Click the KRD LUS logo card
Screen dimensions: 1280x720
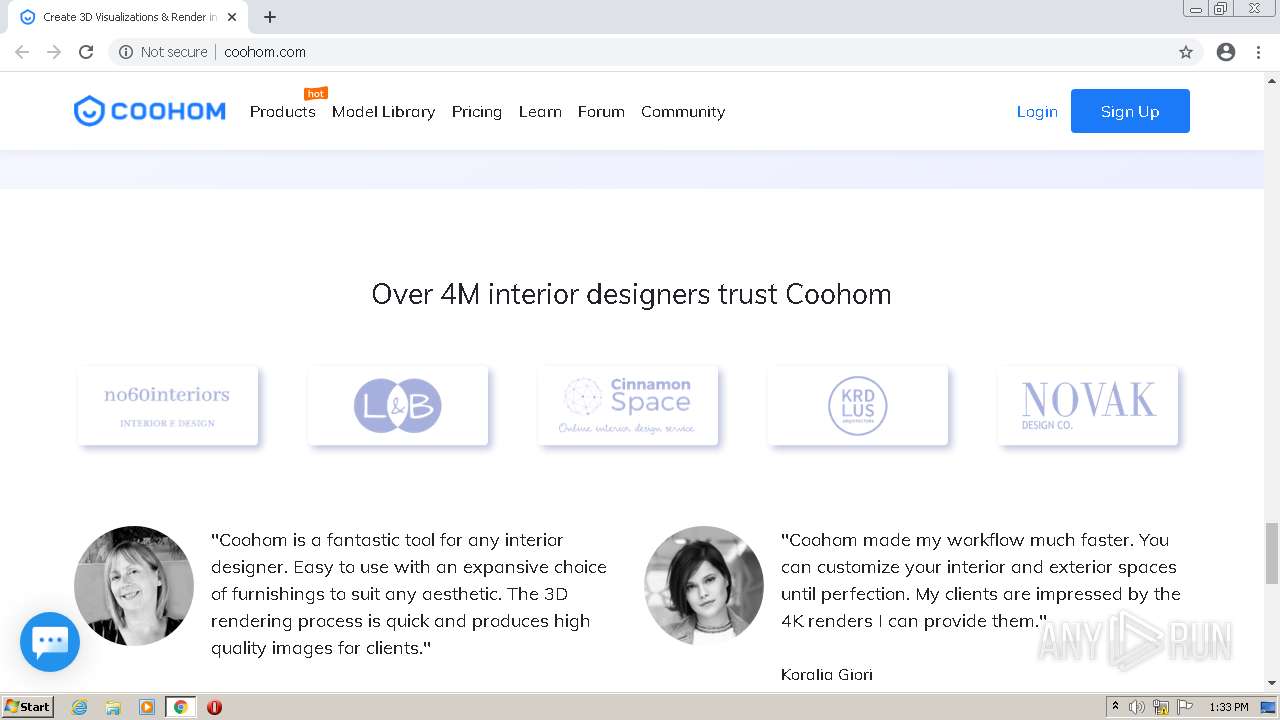point(858,406)
